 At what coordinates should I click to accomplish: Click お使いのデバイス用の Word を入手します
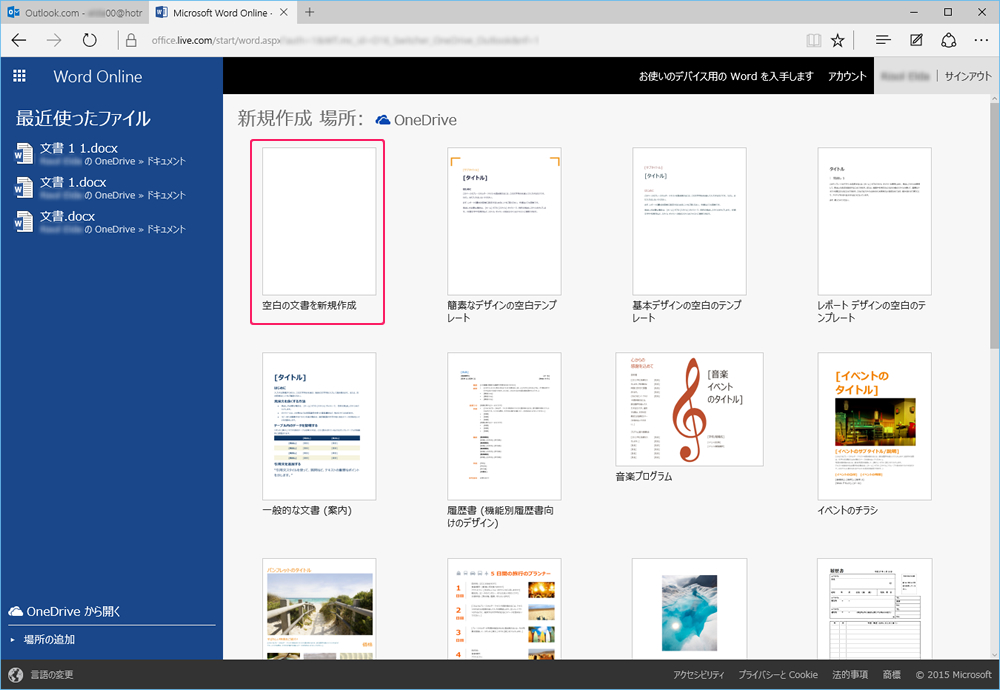tap(726, 76)
